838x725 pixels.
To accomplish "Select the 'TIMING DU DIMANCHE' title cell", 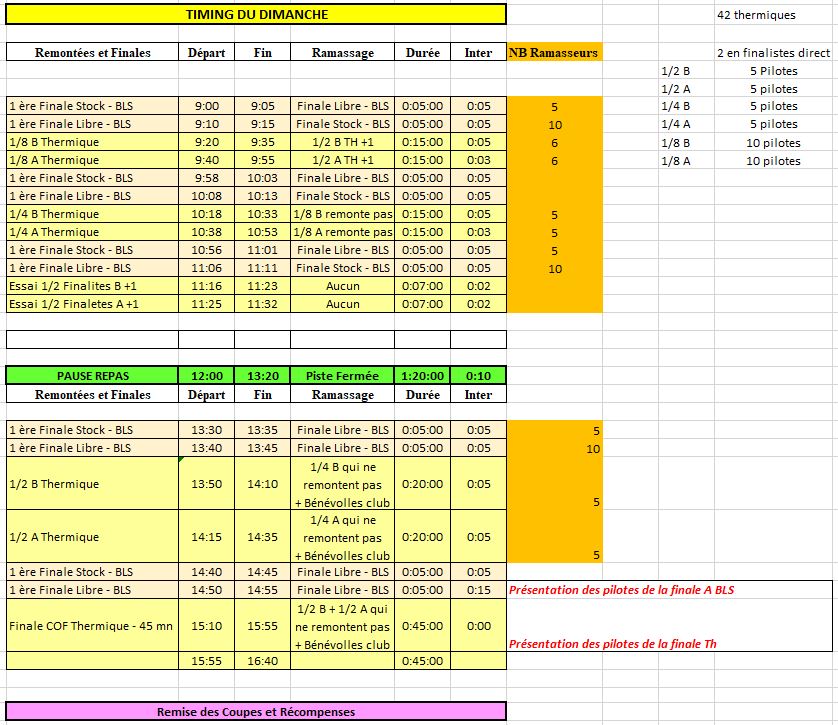I will tap(256, 14).
